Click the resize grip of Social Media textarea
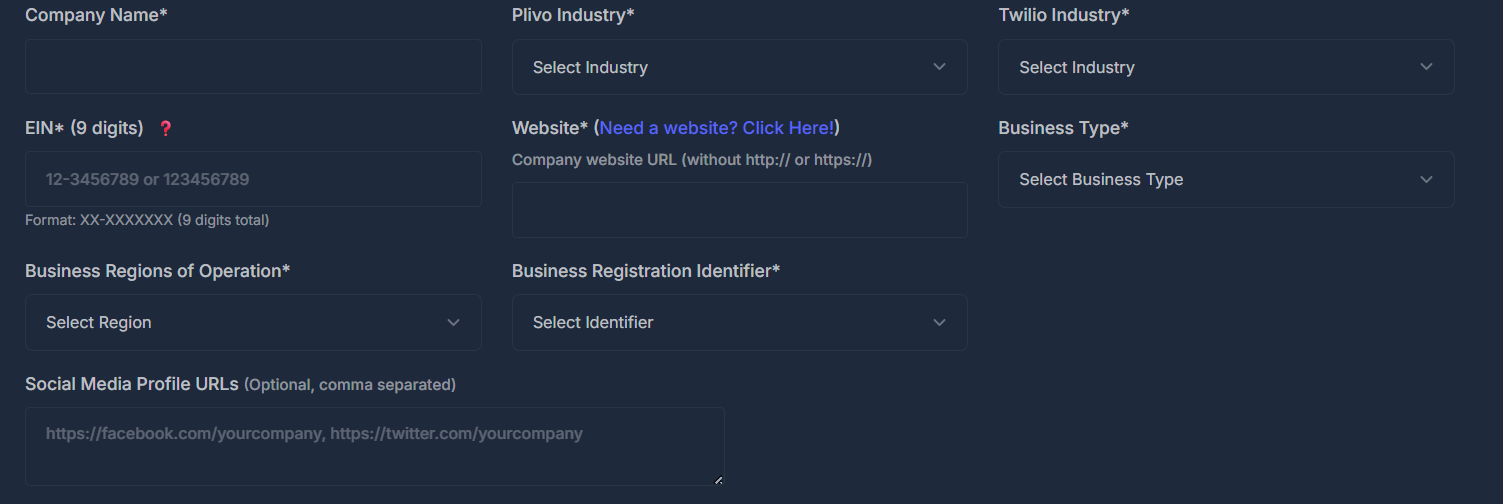 718,479
